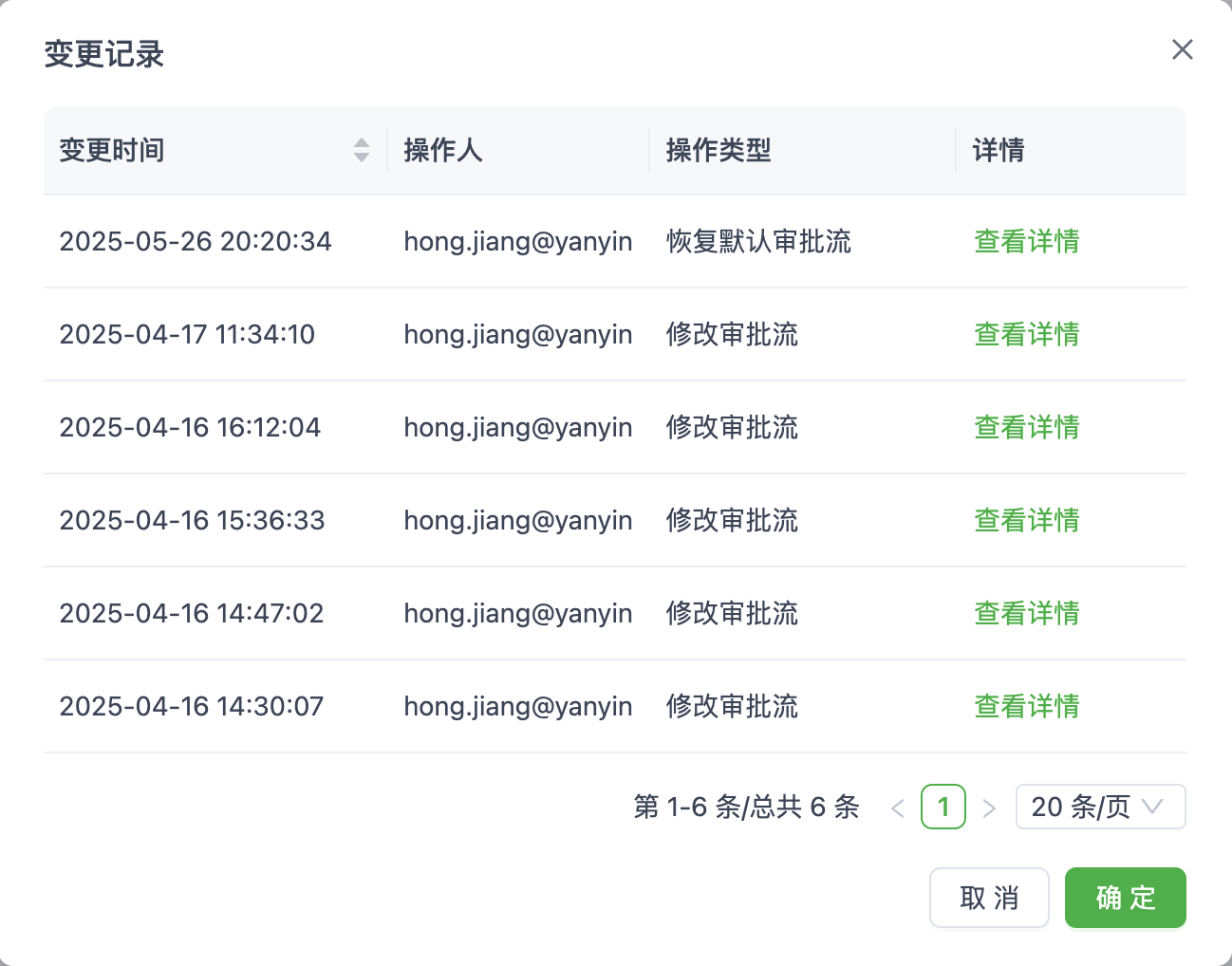Open 查看详情 for the 2025-04-17 11:34:10 entry
Viewport: 1232px width, 966px height.
tap(1026, 335)
